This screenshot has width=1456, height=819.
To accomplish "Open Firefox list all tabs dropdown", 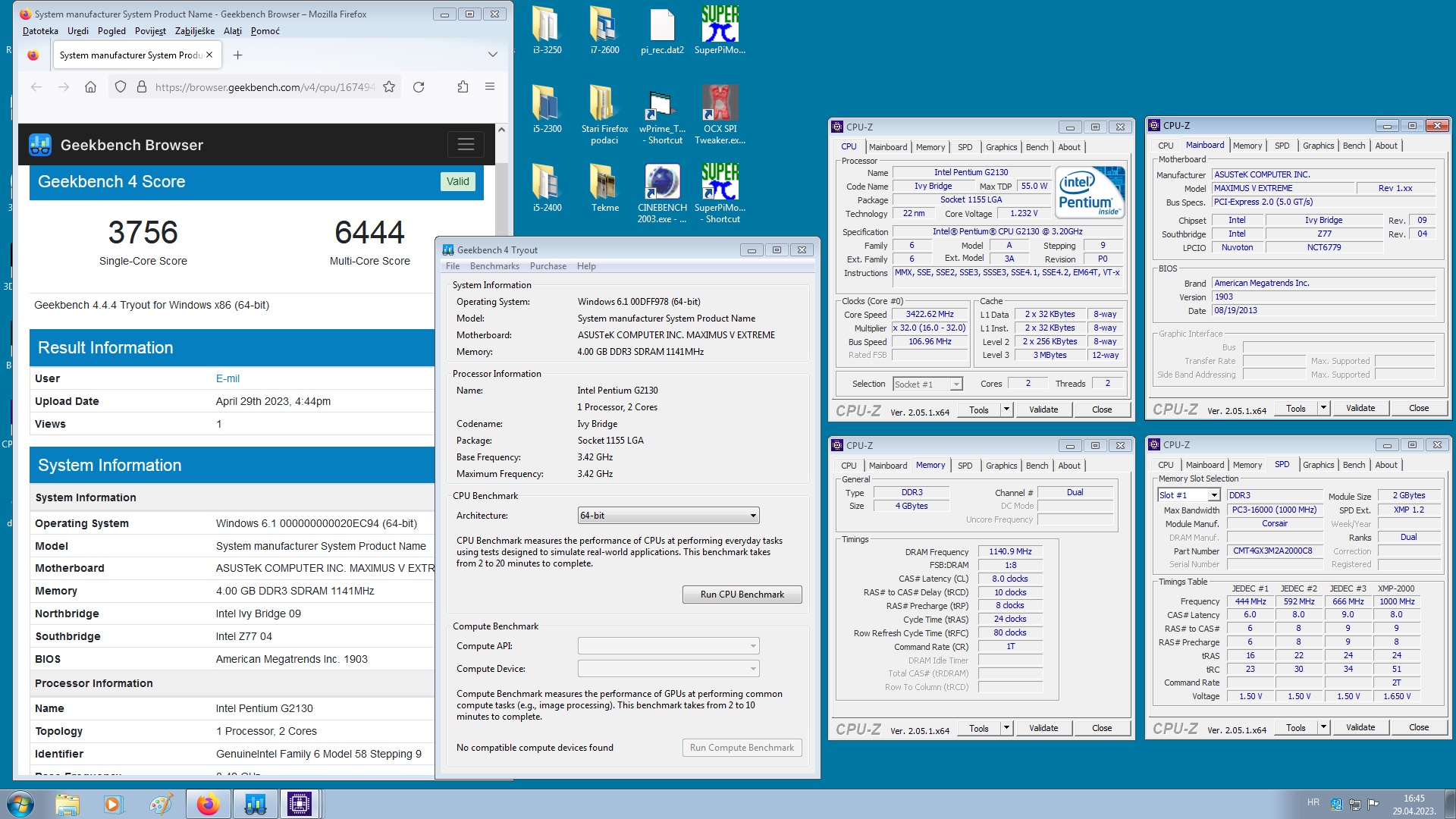I will [x=492, y=55].
